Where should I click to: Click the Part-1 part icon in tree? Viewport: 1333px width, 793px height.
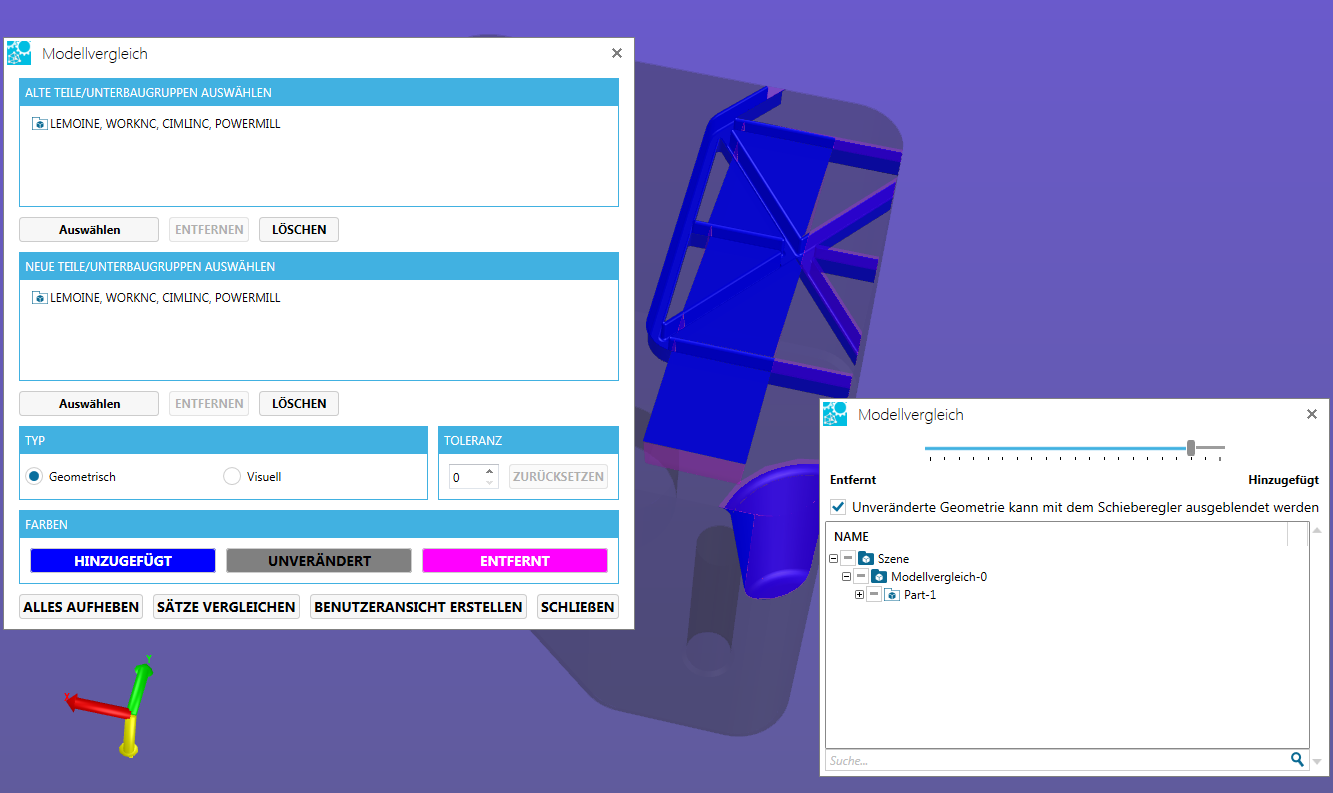click(x=892, y=595)
